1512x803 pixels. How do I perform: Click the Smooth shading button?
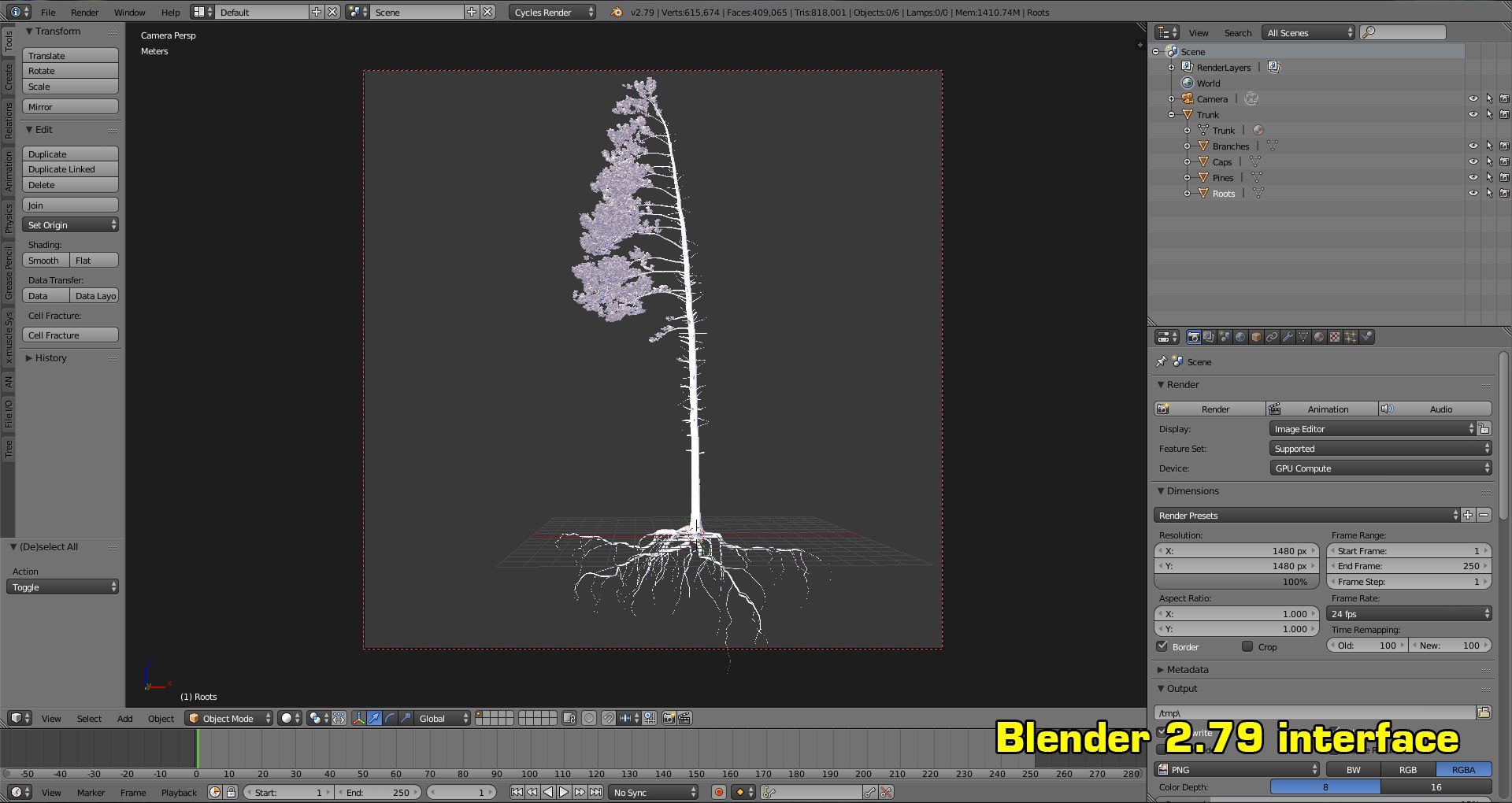tap(46, 261)
